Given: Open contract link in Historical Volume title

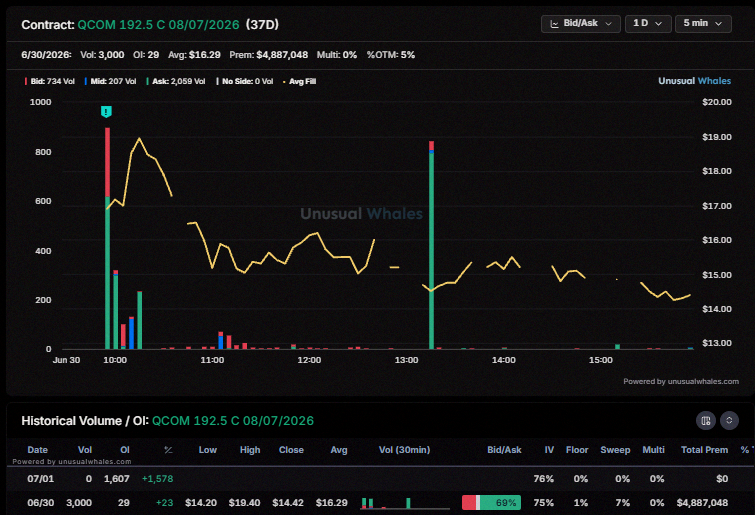Looking at the screenshot, I should (233, 421).
